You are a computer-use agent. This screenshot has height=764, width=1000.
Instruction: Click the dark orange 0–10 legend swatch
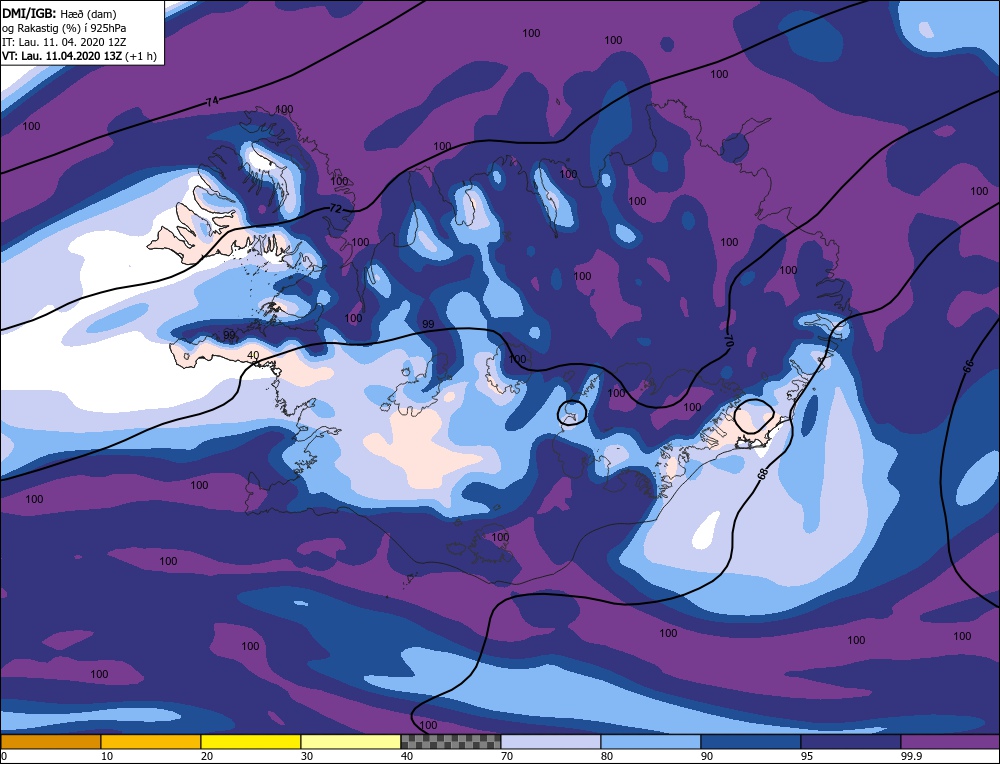[x=50, y=742]
